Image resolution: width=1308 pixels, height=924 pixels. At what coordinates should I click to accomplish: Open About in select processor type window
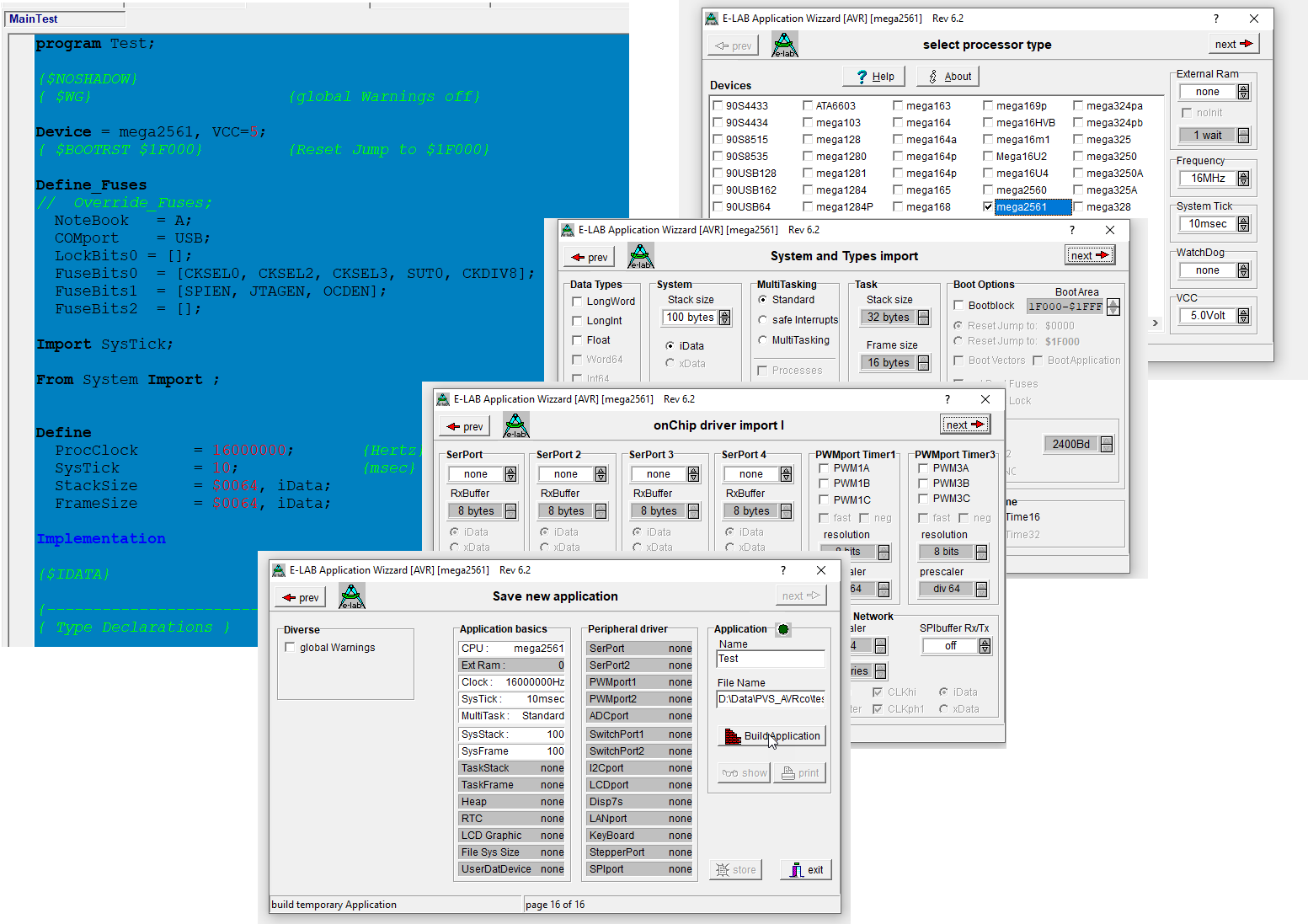(948, 77)
